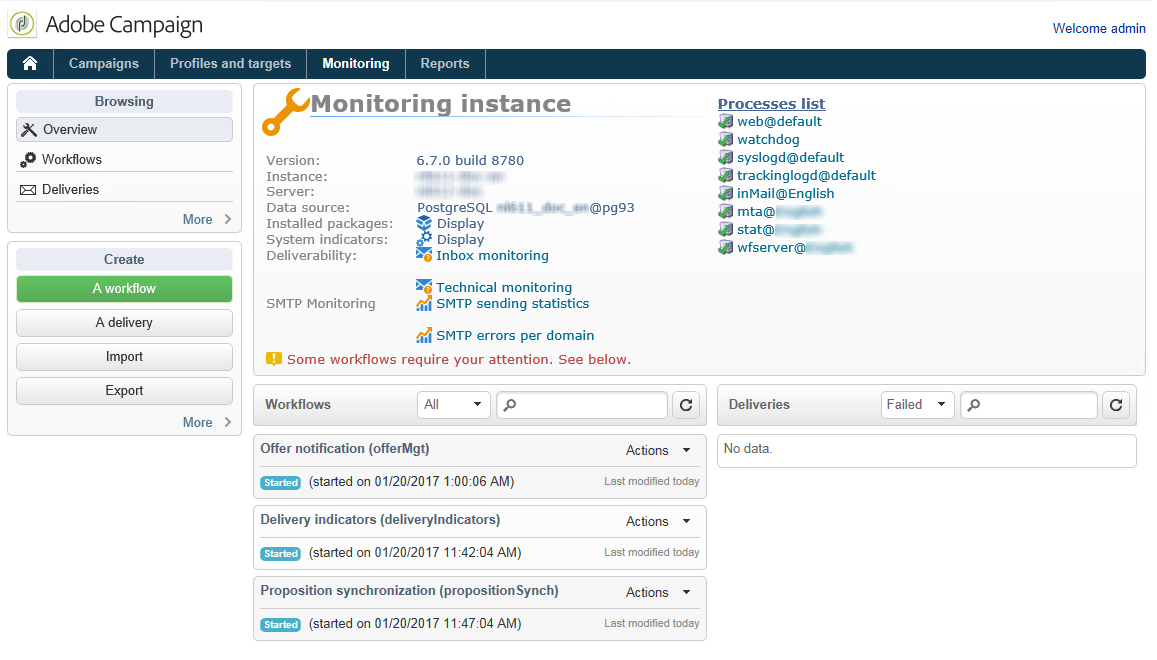This screenshot has width=1157, height=660.
Task: Refresh the Workflows list
Action: (685, 405)
